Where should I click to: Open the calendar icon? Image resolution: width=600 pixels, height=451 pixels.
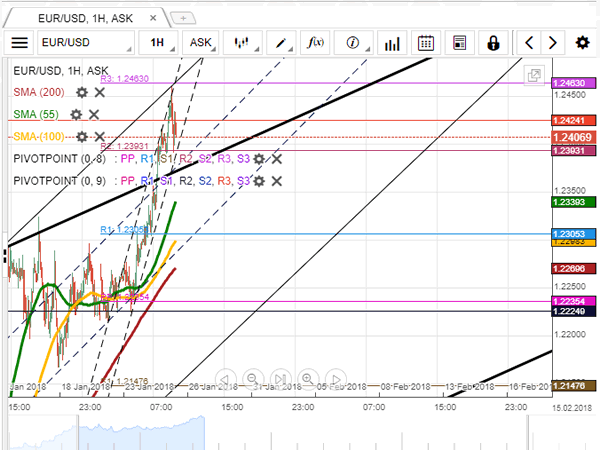pos(426,42)
